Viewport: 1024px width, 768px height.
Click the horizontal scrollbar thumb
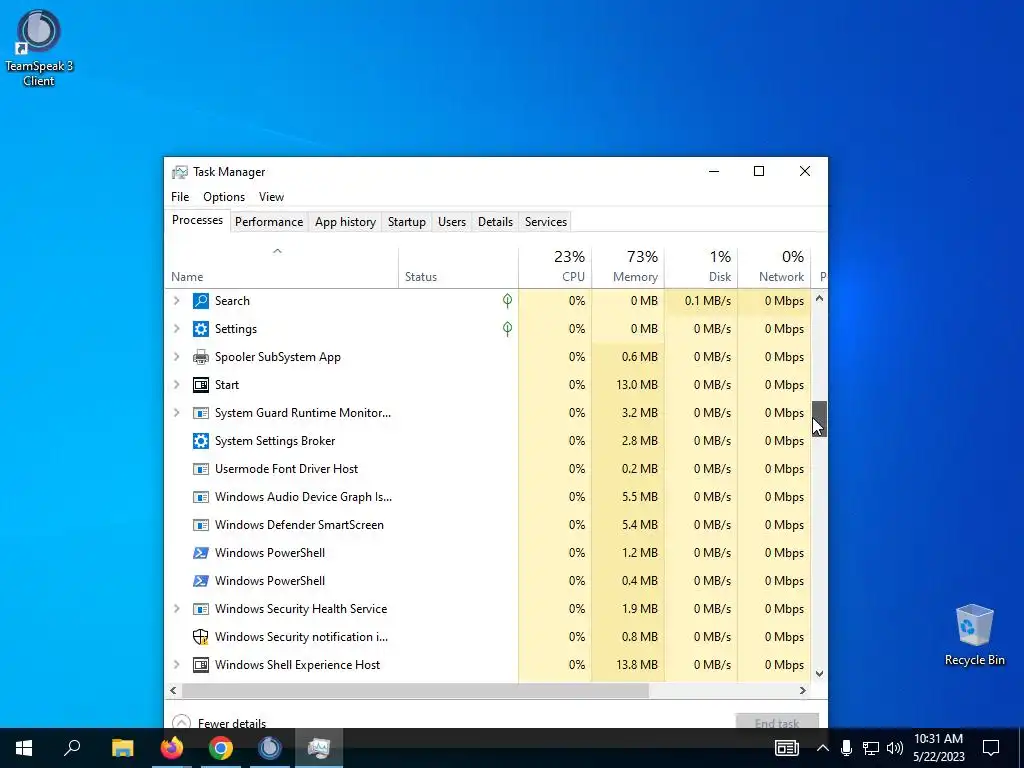click(x=415, y=690)
